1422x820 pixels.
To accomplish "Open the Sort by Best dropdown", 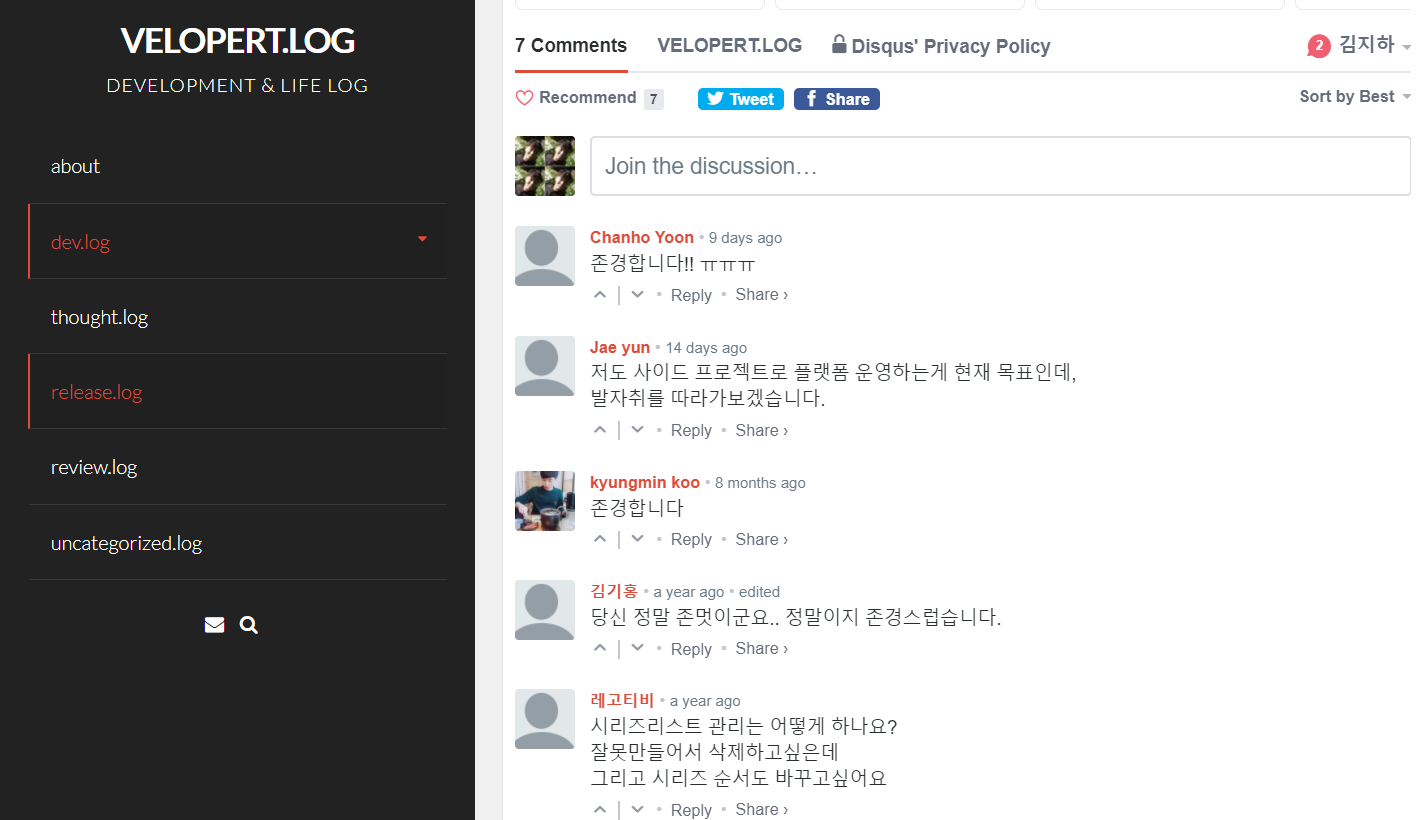I will pos(1355,96).
